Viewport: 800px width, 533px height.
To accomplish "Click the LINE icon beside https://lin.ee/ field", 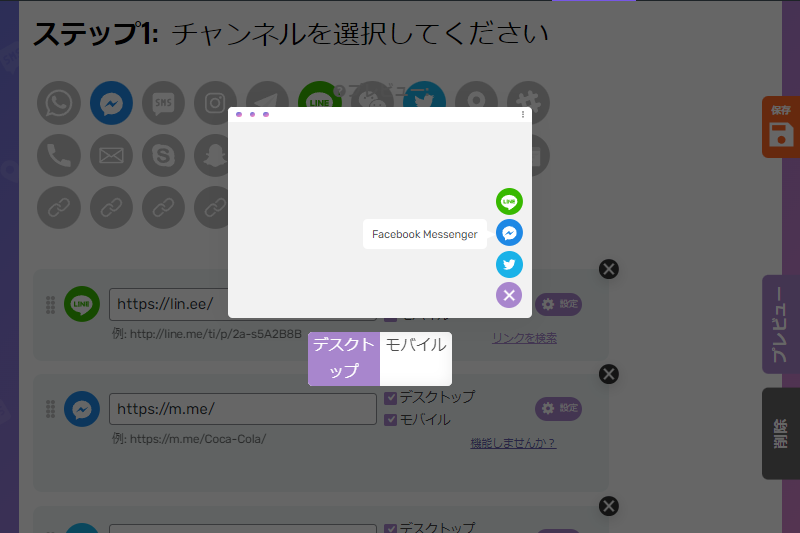I will click(x=82, y=304).
